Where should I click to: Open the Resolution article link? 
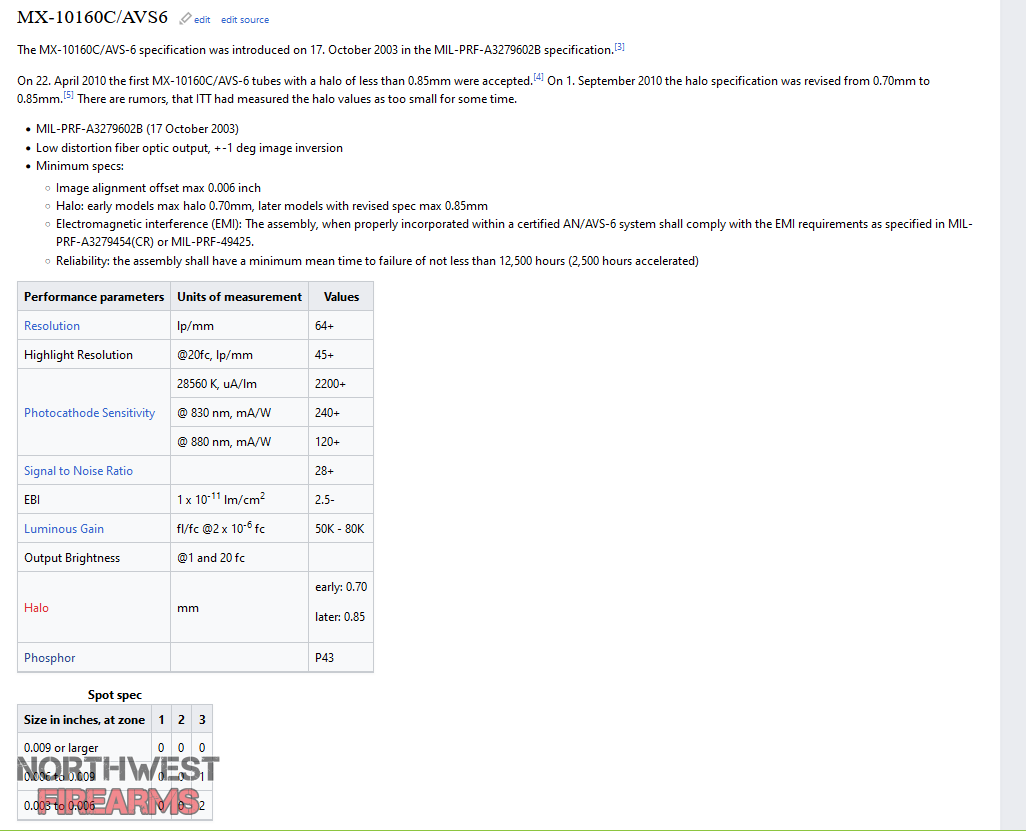pyautogui.click(x=52, y=325)
